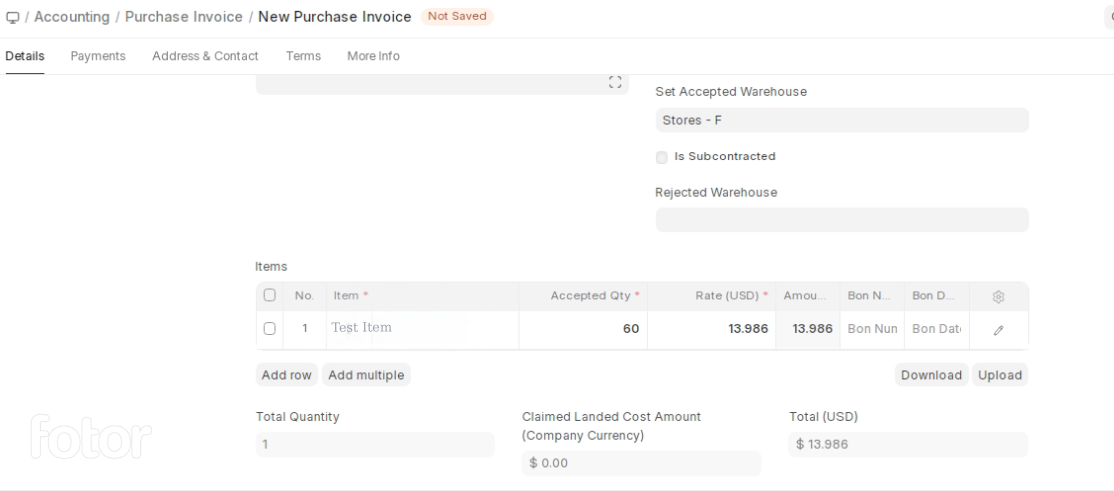1114x491 pixels.
Task: Check the select-all checkbox in Items header
Action: [x=269, y=296]
